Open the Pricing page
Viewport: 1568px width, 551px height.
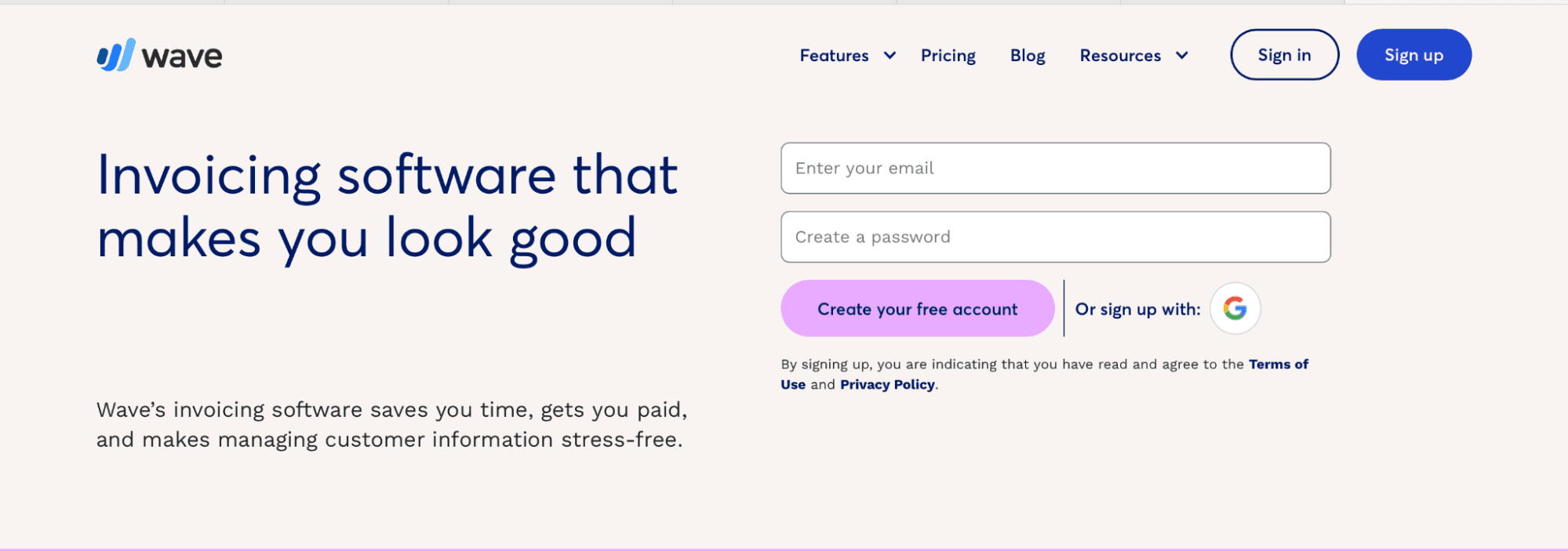click(x=948, y=56)
